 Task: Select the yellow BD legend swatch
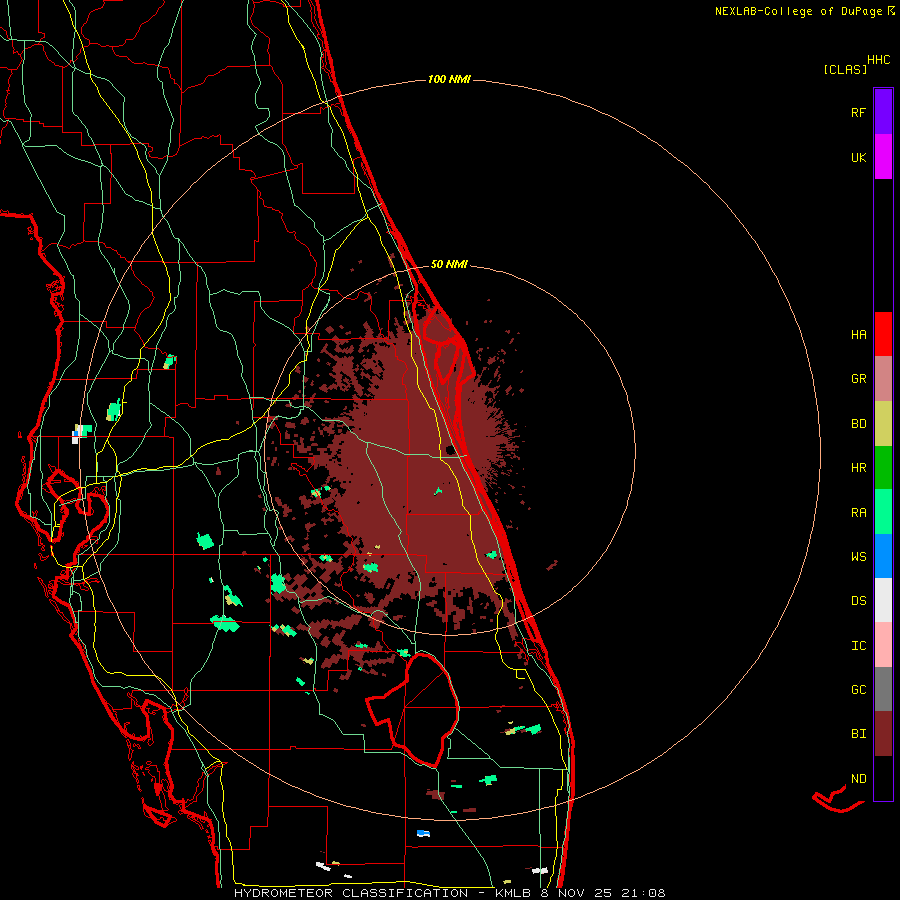pos(883,424)
